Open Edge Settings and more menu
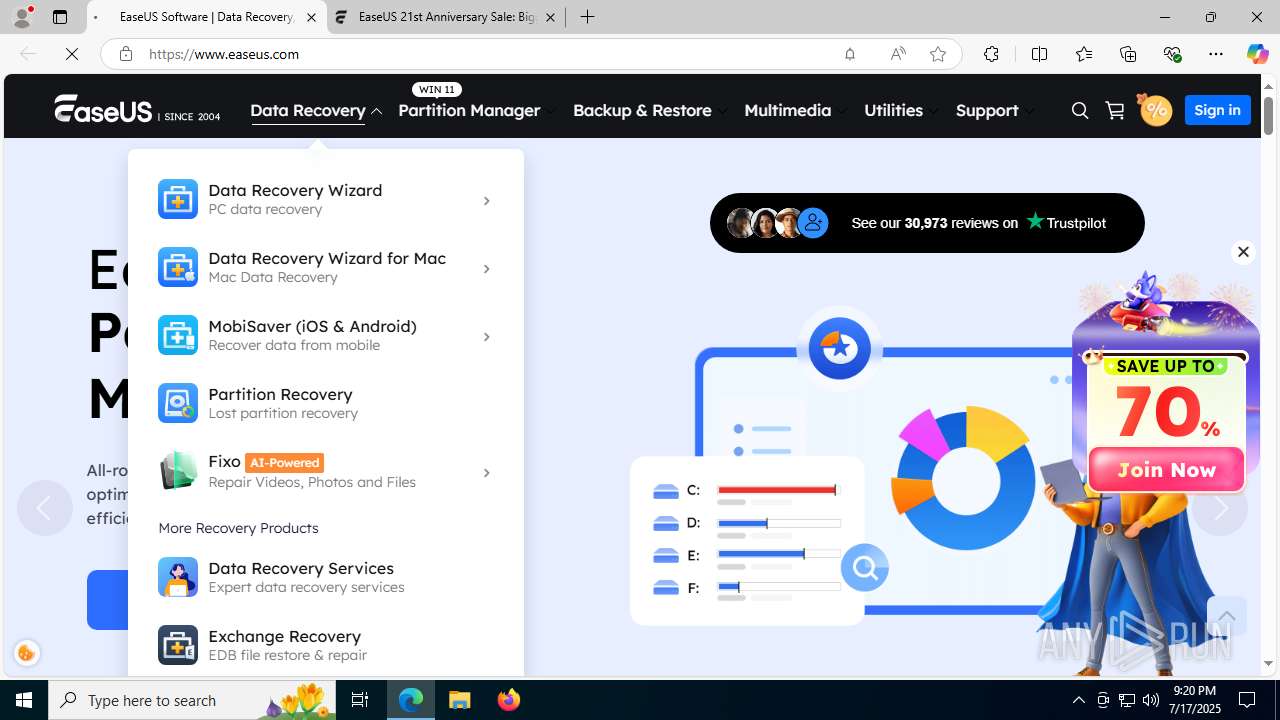The width and height of the screenshot is (1280, 720). (1216, 54)
